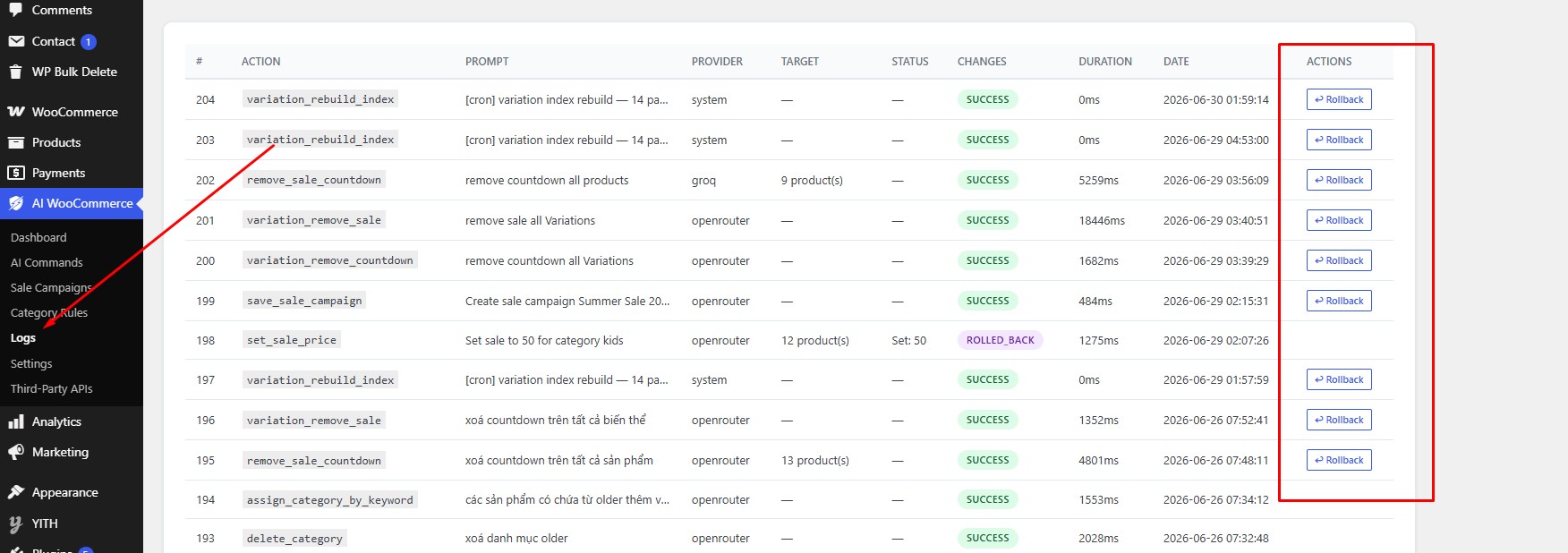Click the ROLLED_BACK badge in row 198
The image size is (1568, 553).
click(x=1001, y=340)
